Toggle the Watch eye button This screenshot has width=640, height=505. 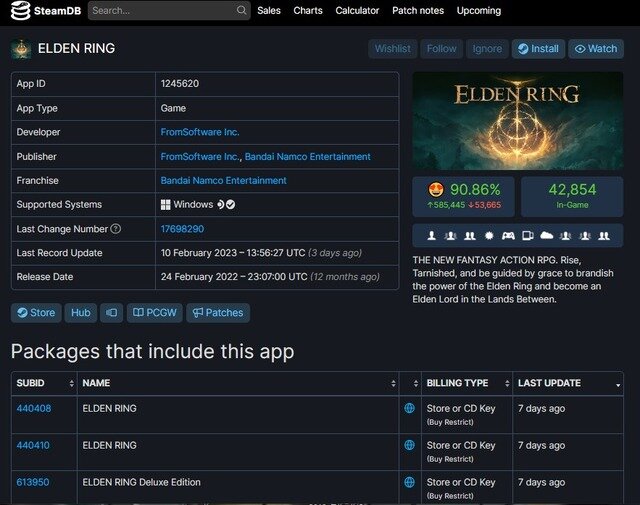click(x=596, y=49)
